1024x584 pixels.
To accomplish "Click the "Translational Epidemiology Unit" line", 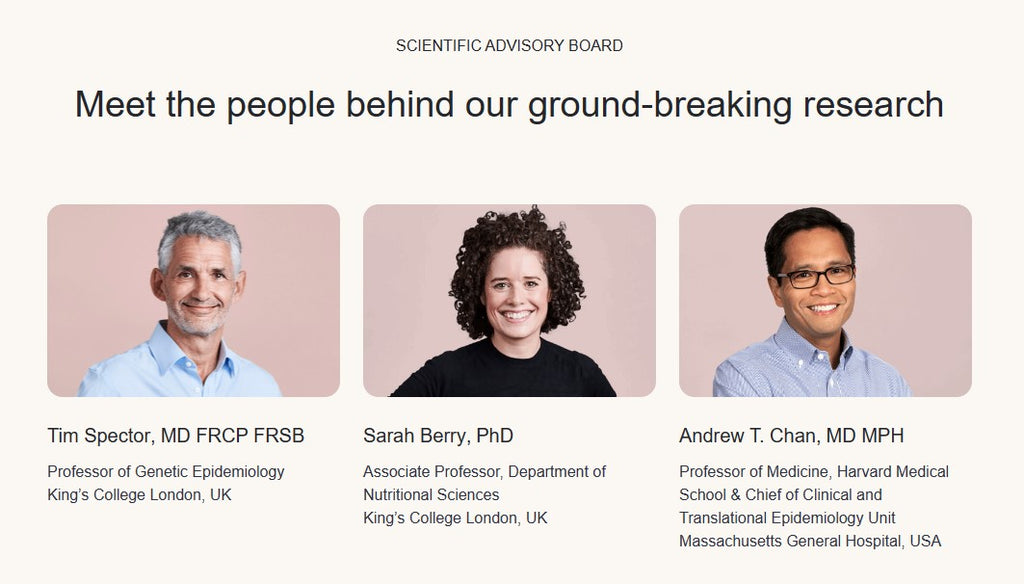I will (787, 518).
